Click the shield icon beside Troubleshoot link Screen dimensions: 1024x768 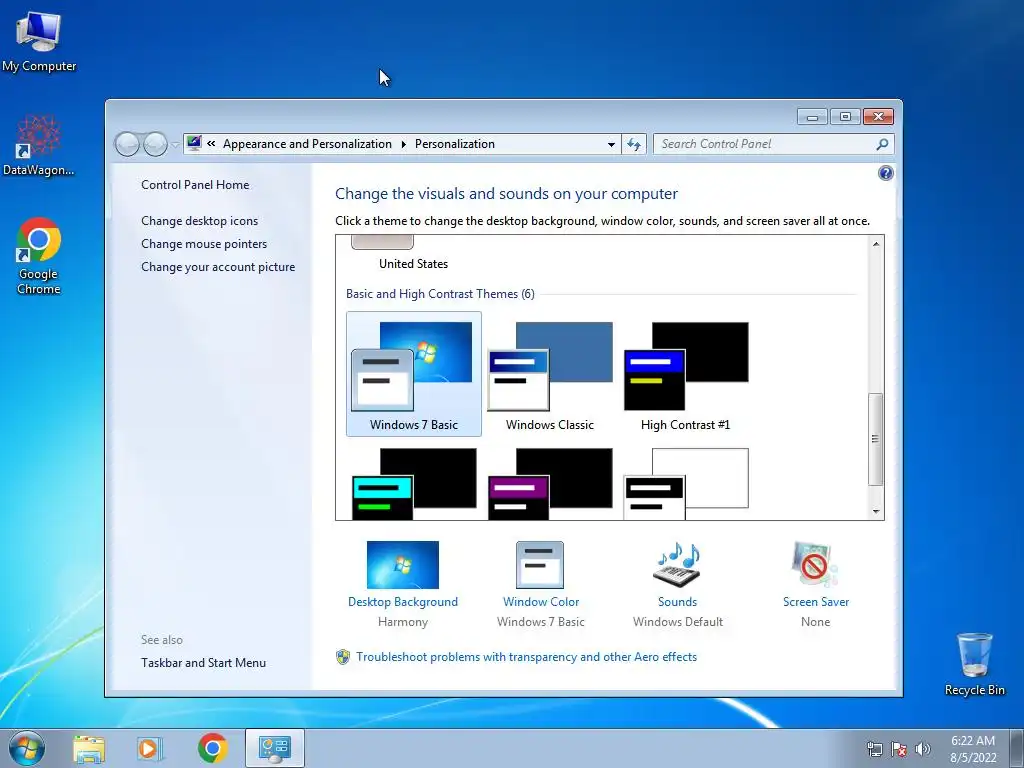(x=343, y=657)
